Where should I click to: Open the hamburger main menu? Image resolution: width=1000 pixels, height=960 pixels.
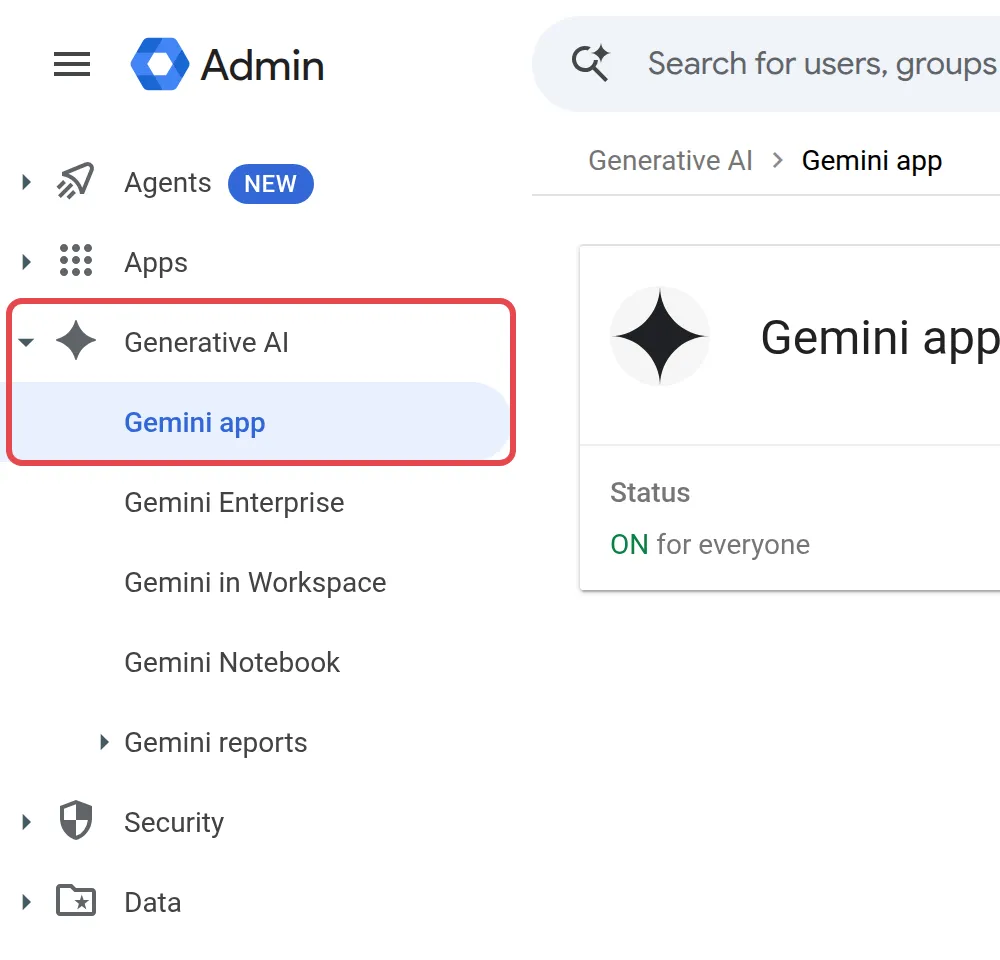[71, 64]
